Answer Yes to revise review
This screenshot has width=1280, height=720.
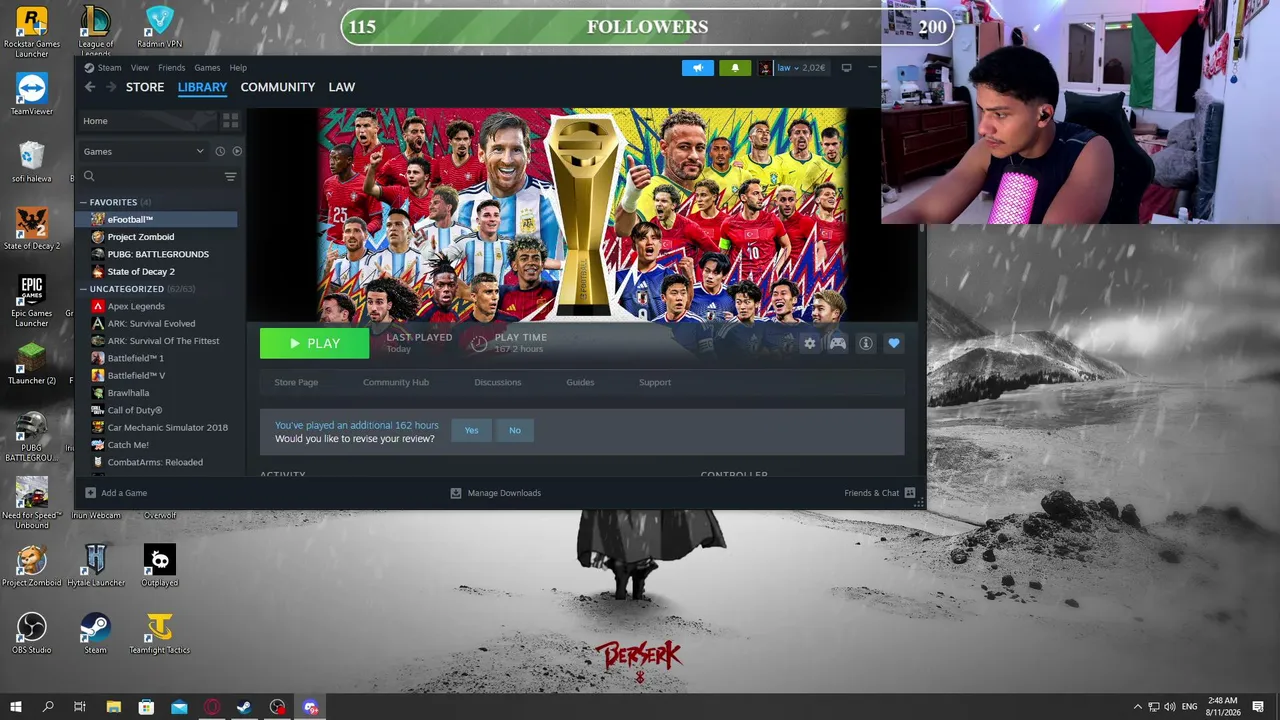pos(471,430)
